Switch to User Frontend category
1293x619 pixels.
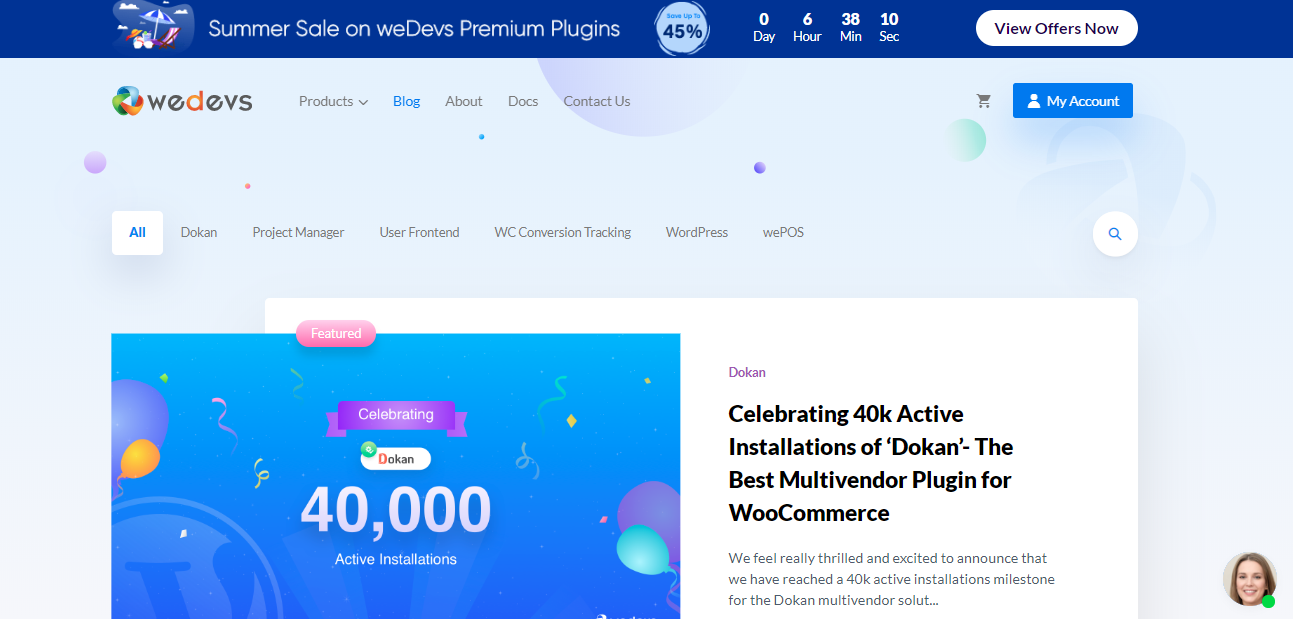(x=419, y=233)
